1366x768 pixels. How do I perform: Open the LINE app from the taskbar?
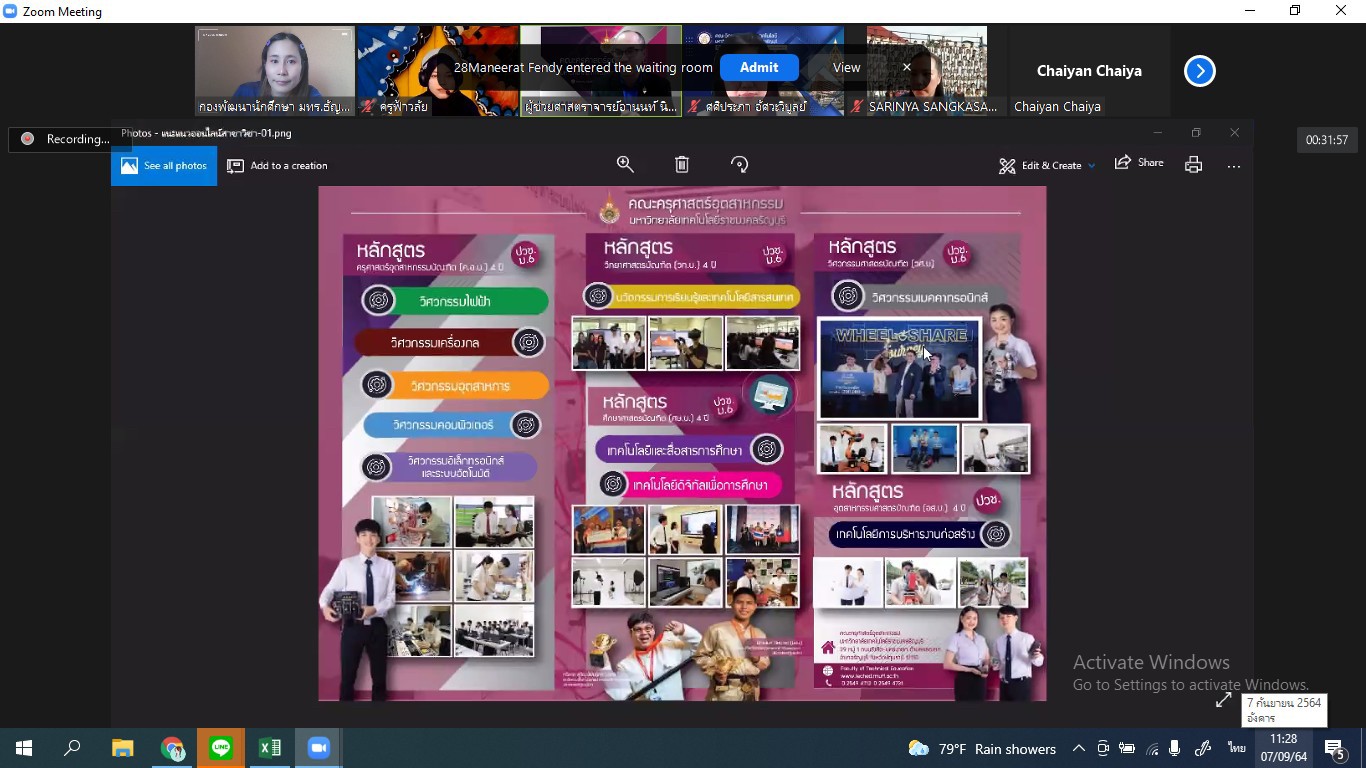tap(221, 748)
